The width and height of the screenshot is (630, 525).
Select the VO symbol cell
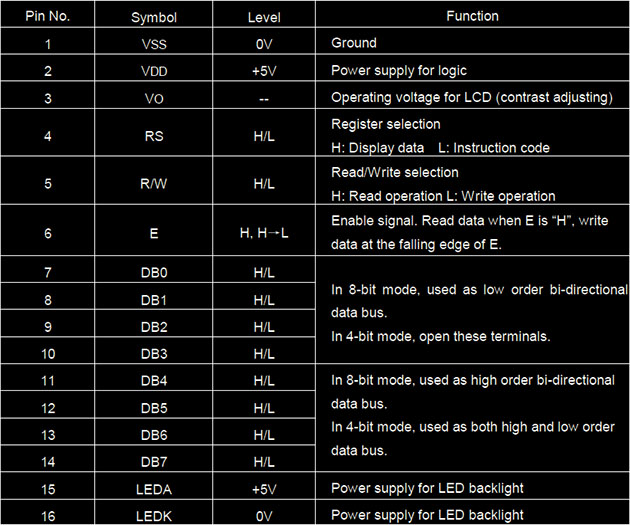[152, 97]
